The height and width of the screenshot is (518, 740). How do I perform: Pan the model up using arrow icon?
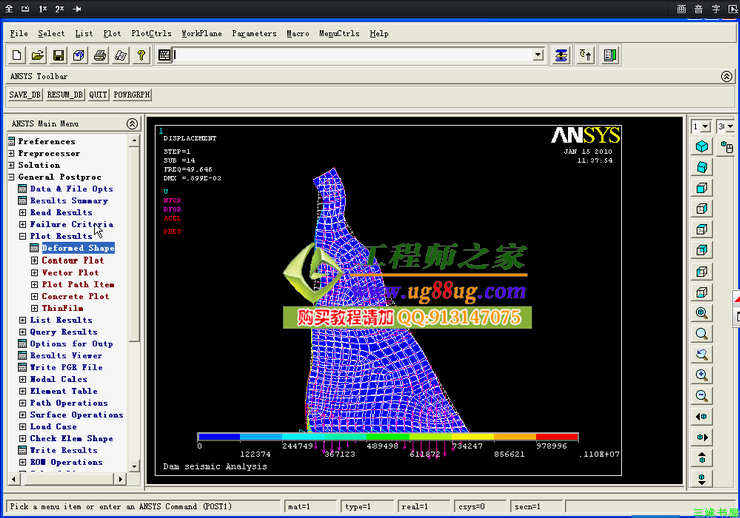[x=702, y=458]
